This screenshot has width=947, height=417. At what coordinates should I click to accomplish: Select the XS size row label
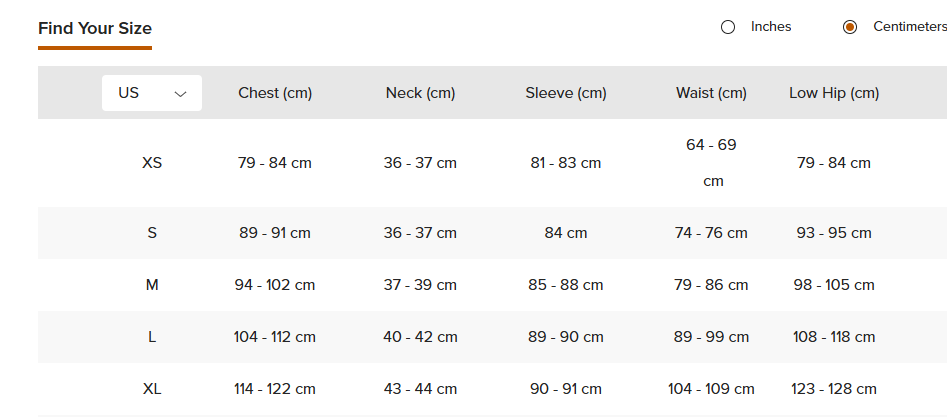coord(152,162)
